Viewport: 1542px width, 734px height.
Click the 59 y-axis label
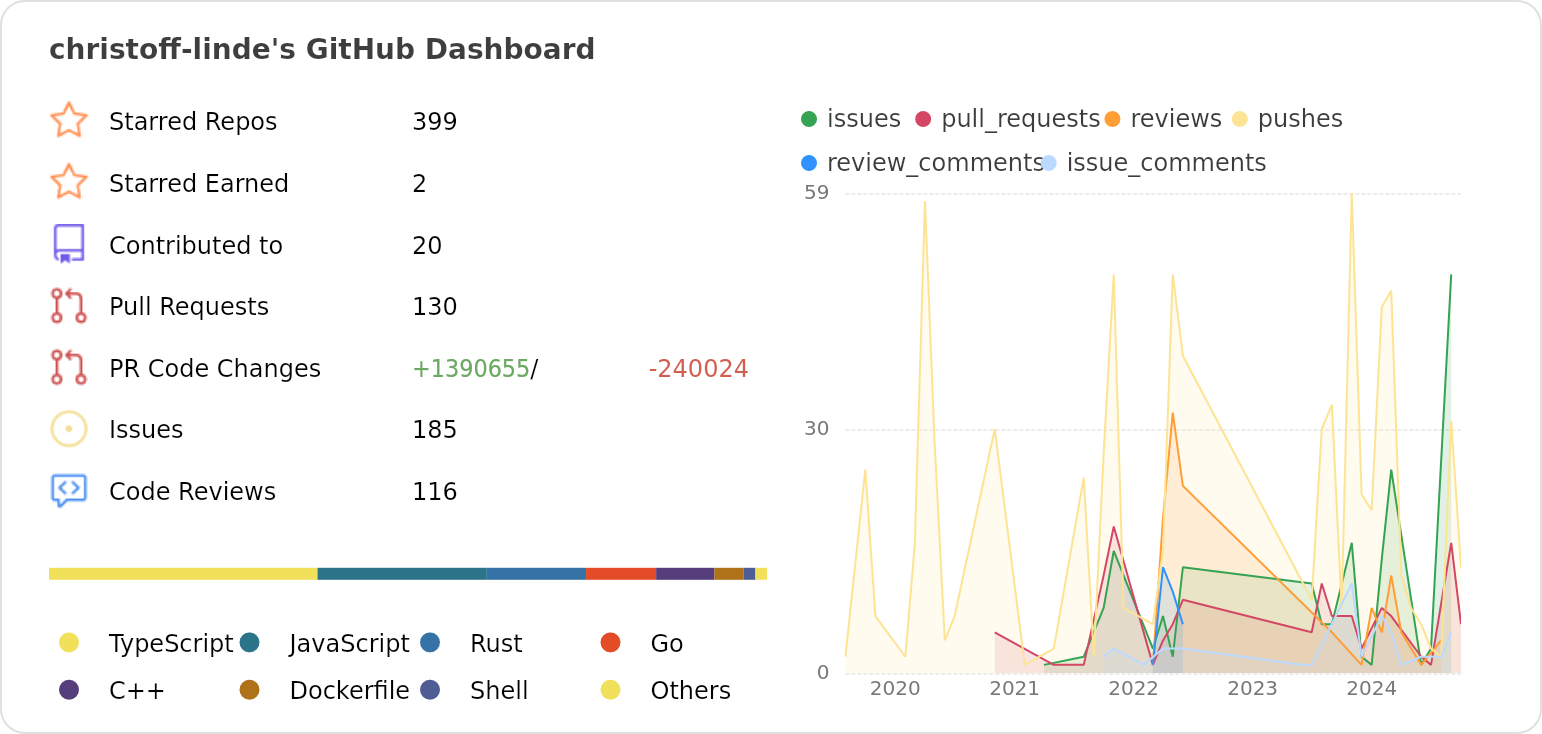[817, 193]
